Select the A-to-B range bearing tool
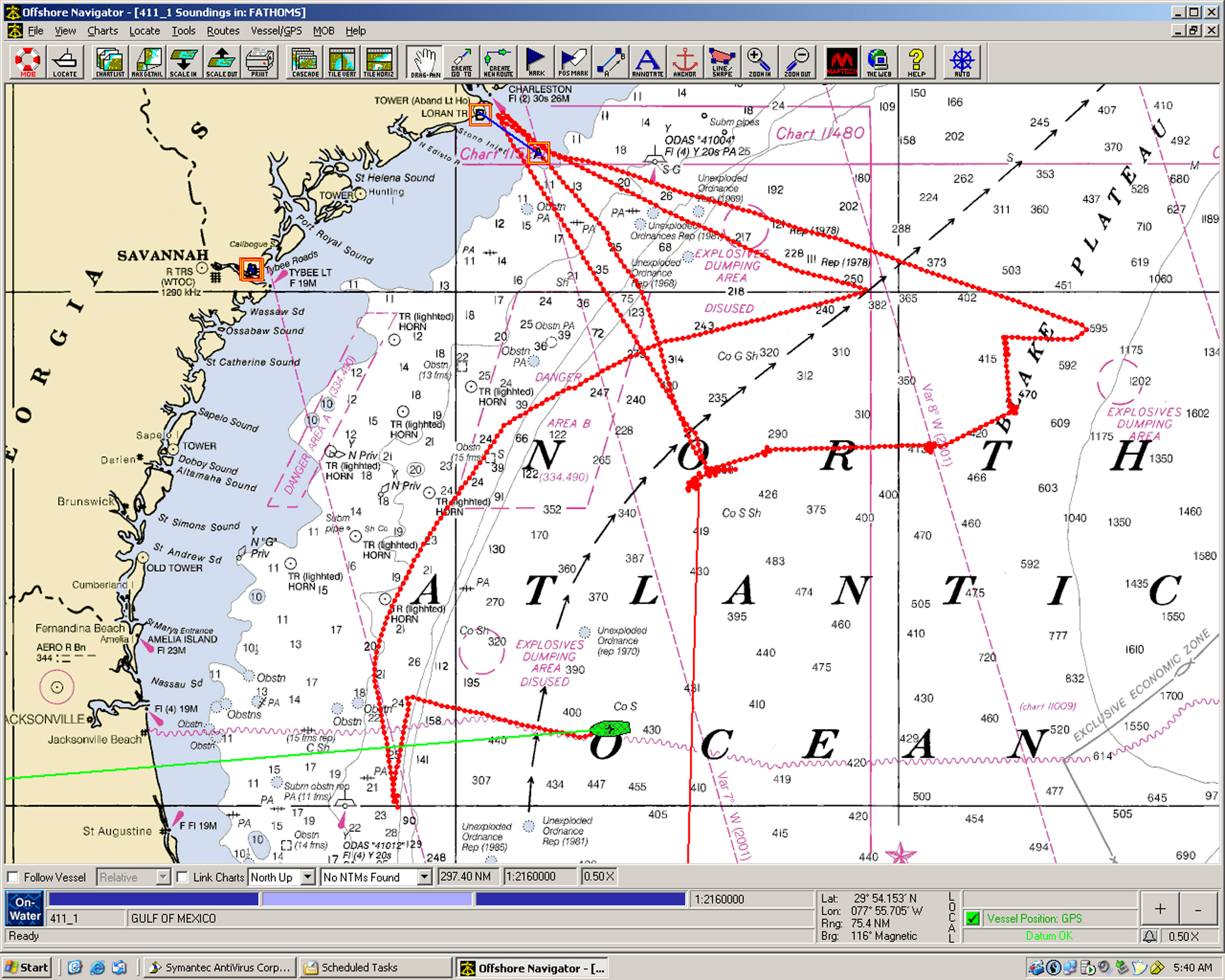This screenshot has height=980, width=1225. [610, 62]
